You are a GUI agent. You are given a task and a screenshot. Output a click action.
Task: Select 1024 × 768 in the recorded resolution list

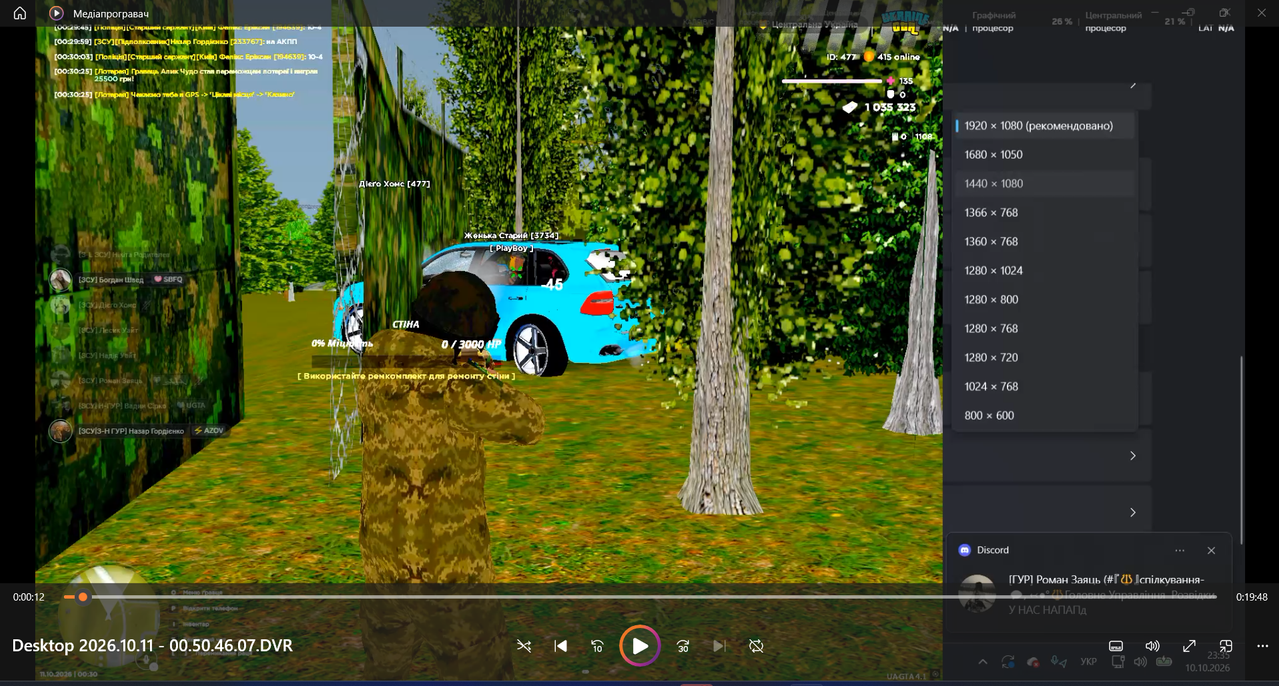click(x=1045, y=387)
